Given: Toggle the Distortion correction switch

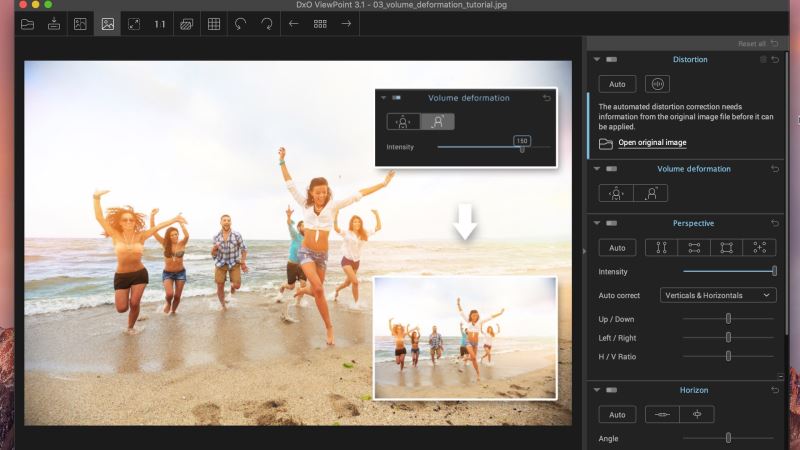Looking at the screenshot, I should click(x=611, y=60).
